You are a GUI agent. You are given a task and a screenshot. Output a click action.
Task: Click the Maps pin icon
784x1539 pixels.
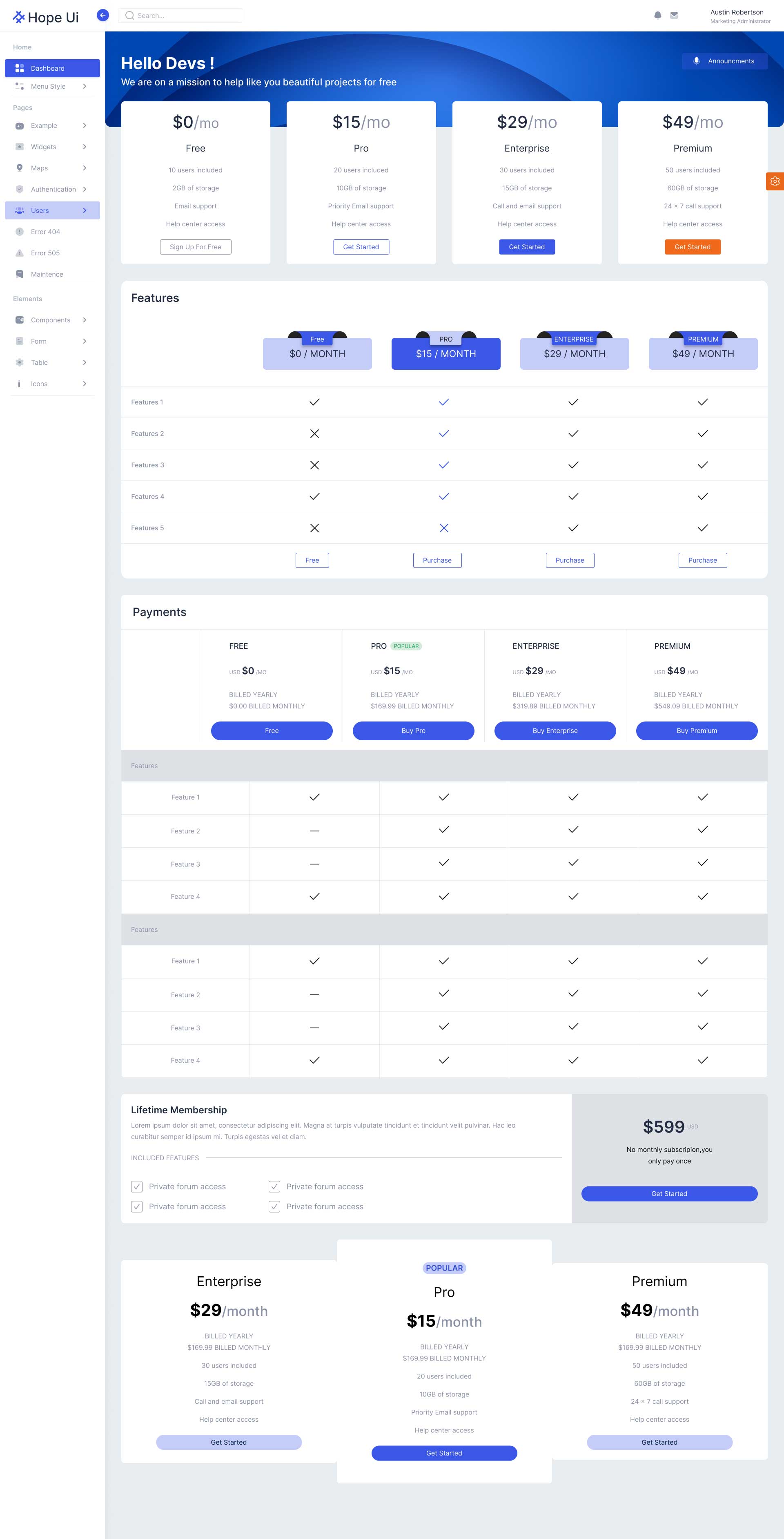(x=20, y=168)
